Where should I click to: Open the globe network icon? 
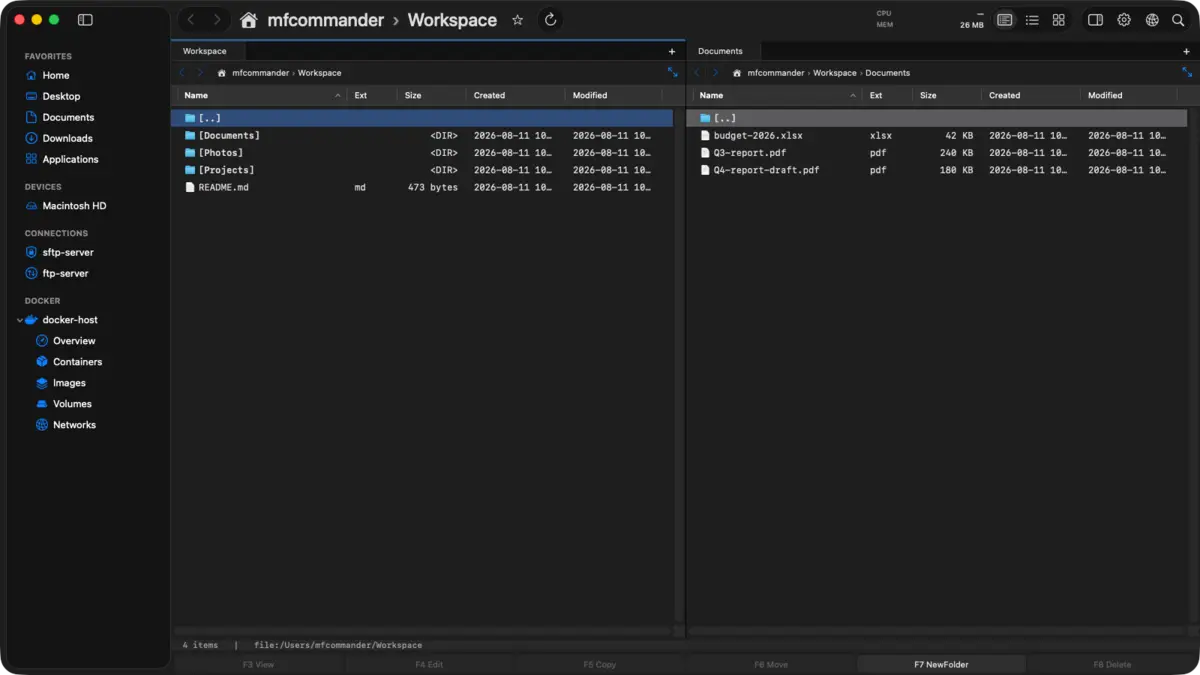pos(1152,20)
